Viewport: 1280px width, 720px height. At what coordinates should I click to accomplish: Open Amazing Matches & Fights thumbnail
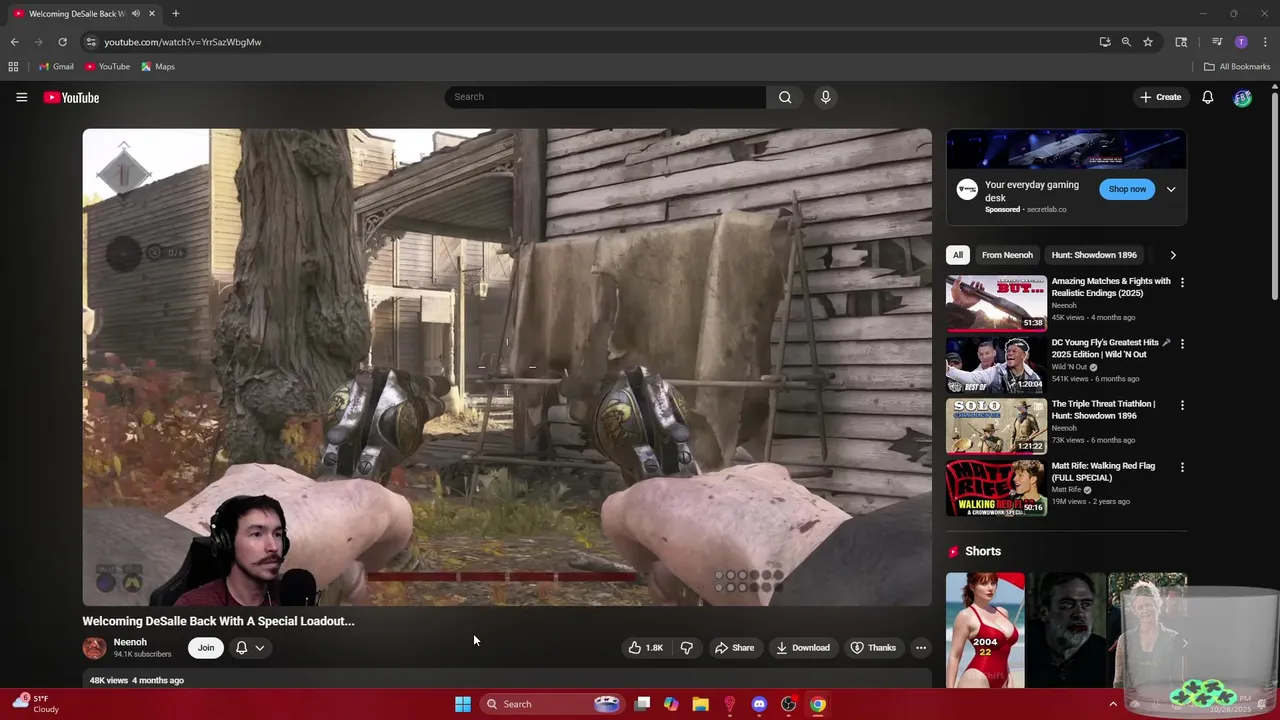pyautogui.click(x=996, y=303)
